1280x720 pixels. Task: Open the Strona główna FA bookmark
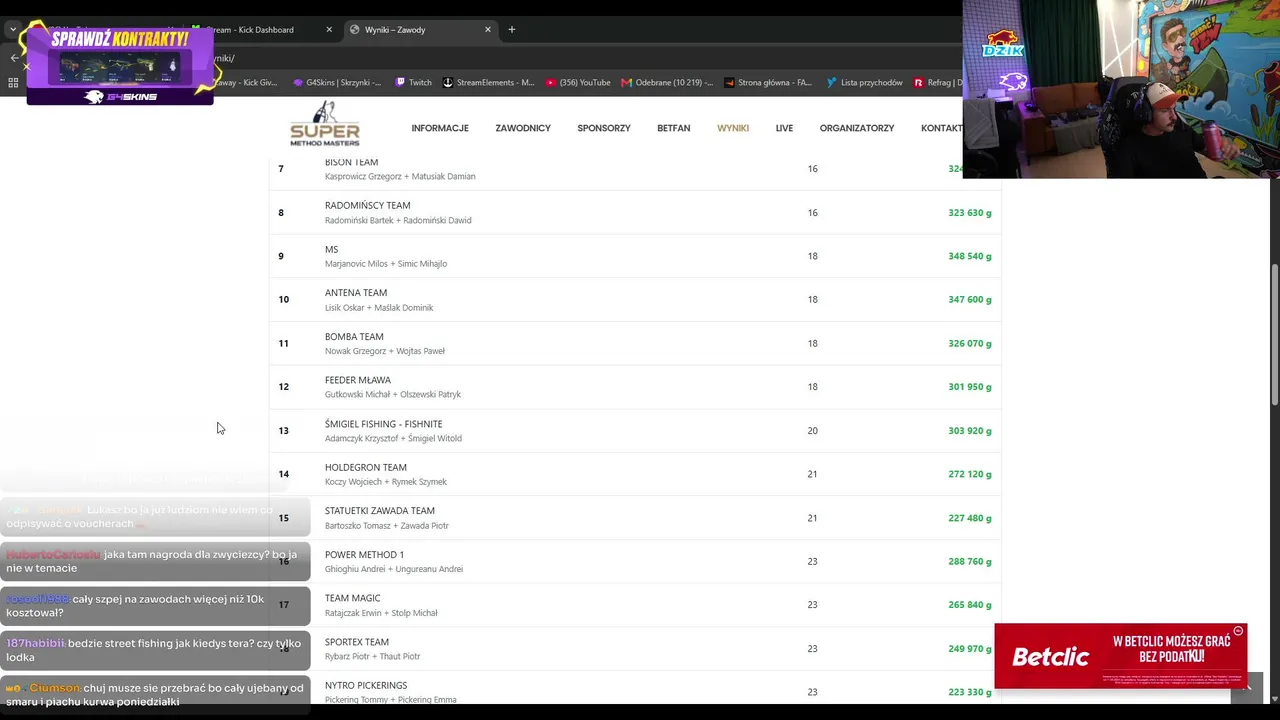click(x=768, y=83)
